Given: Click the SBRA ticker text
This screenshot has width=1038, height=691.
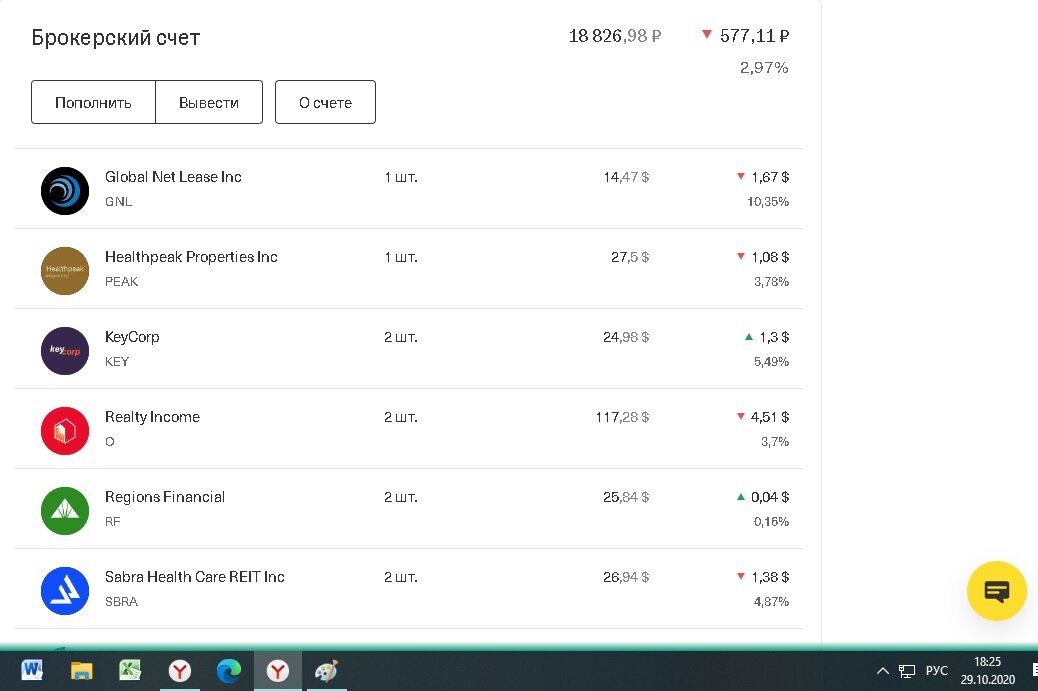Looking at the screenshot, I should point(122,602).
